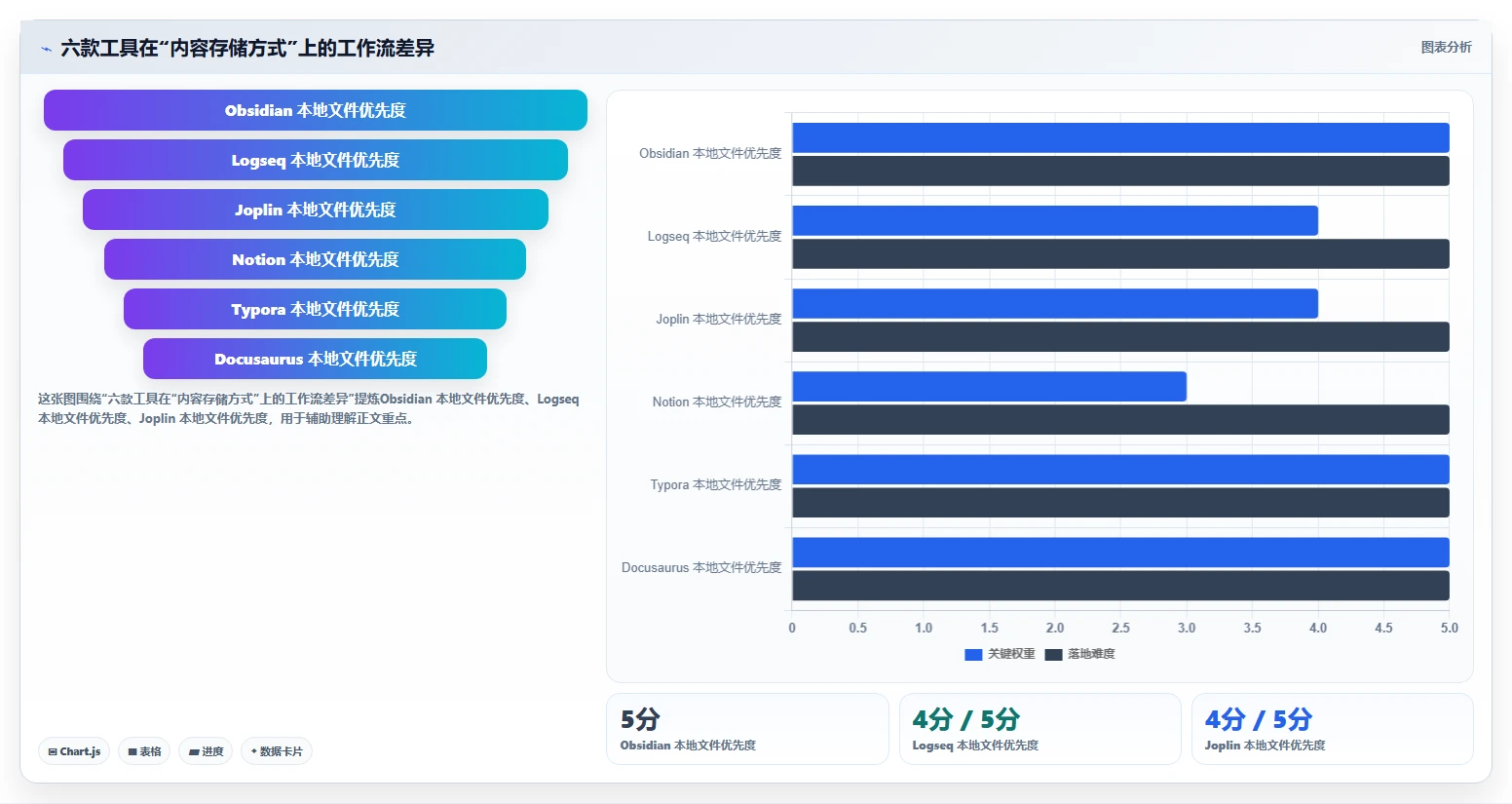The width and height of the screenshot is (1512, 804).
Task: Select the Logseq 本地文件优先度 funnel bar
Action: click(316, 160)
